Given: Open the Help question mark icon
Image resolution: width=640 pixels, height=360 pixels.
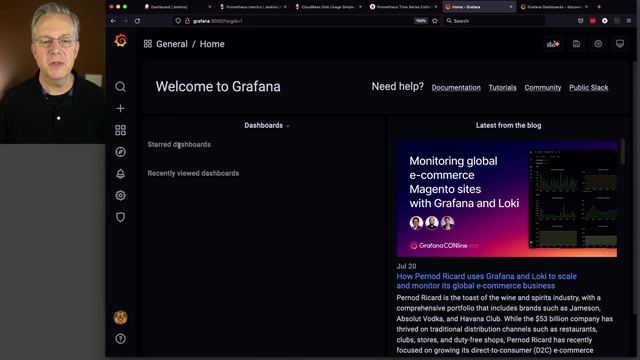Looking at the screenshot, I should pos(120,339).
